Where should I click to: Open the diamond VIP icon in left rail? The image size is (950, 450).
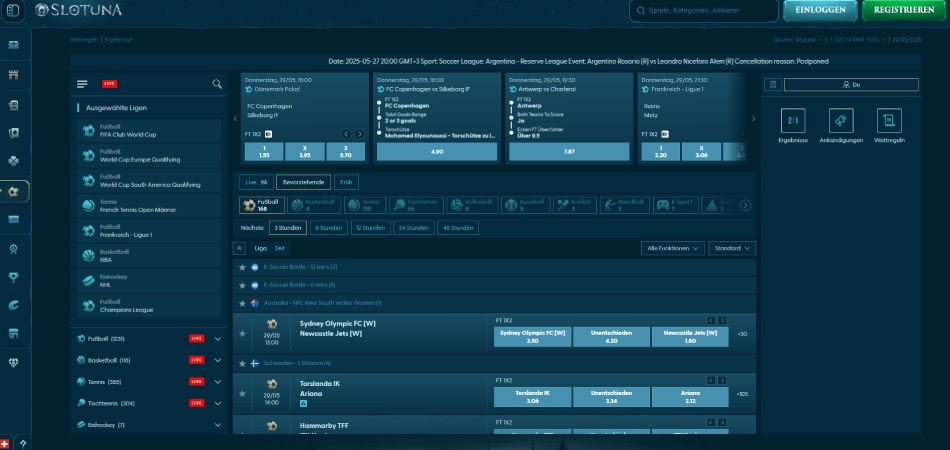13,362
